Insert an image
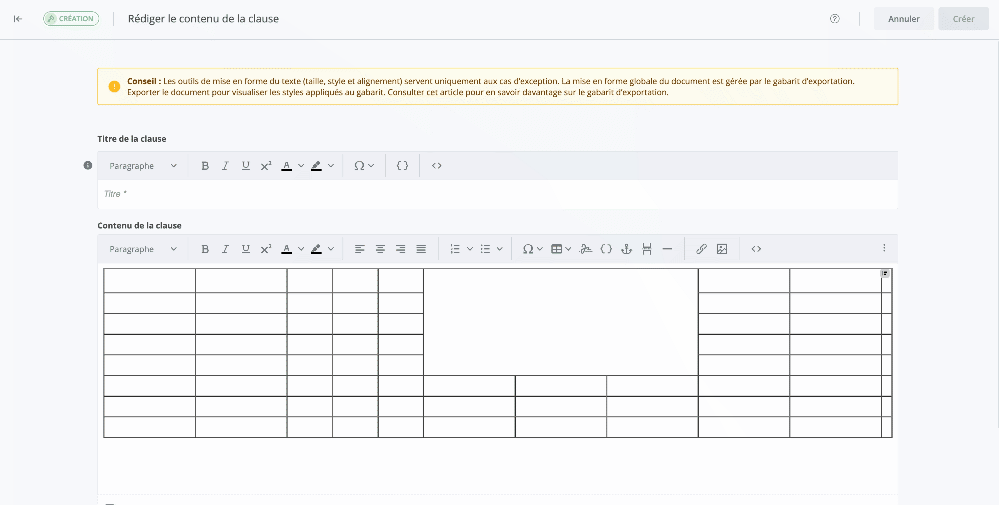Viewport: 999px width, 505px height. coord(722,249)
